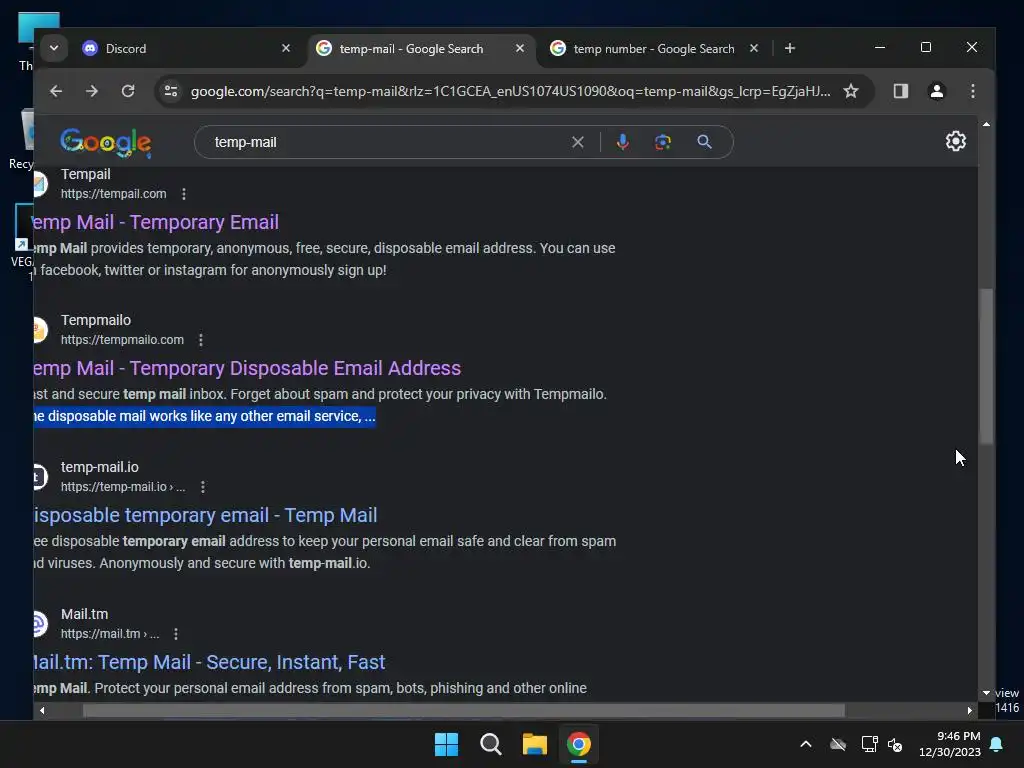Open the notification bell in system tray

pos(997,744)
